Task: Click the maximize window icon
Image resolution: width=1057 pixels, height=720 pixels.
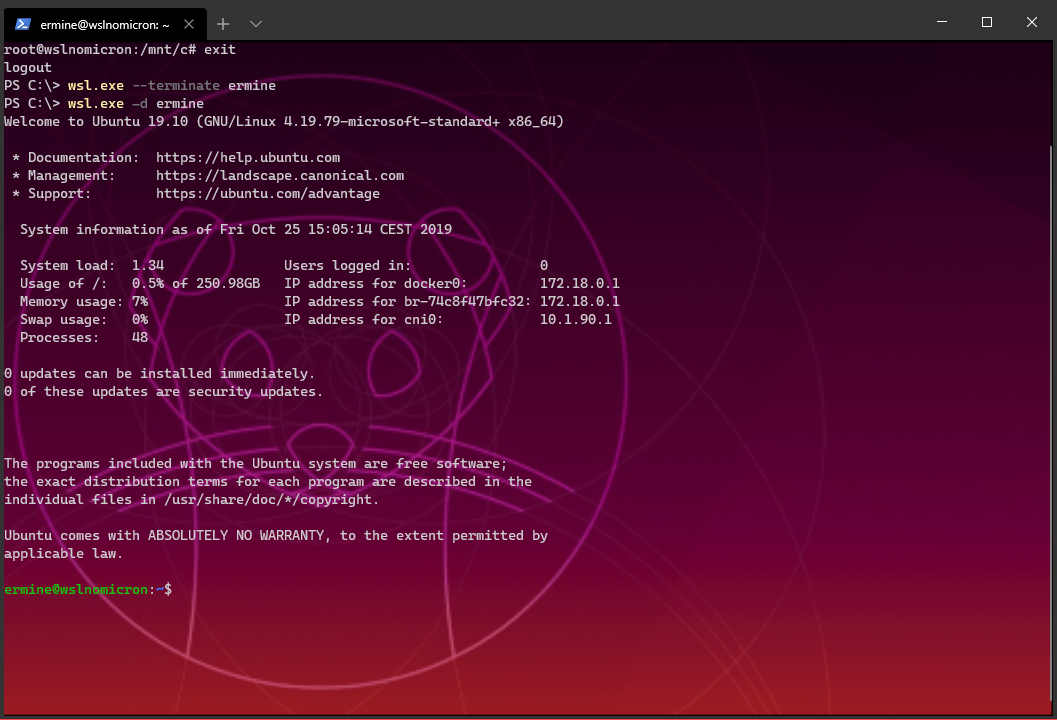Action: [986, 22]
